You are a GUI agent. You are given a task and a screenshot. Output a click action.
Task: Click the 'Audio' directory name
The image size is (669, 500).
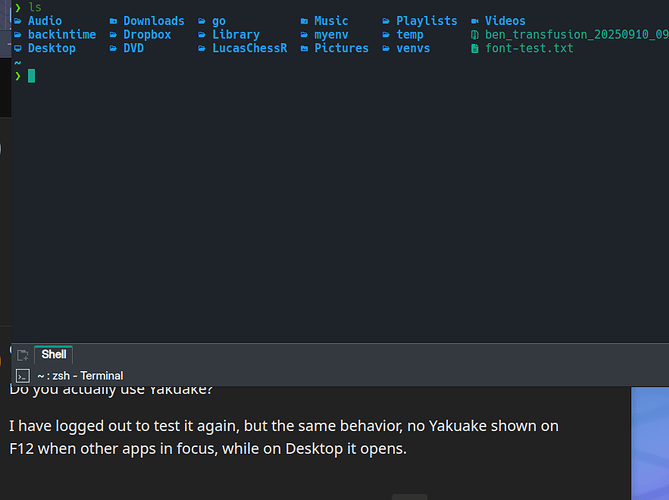pos(45,21)
